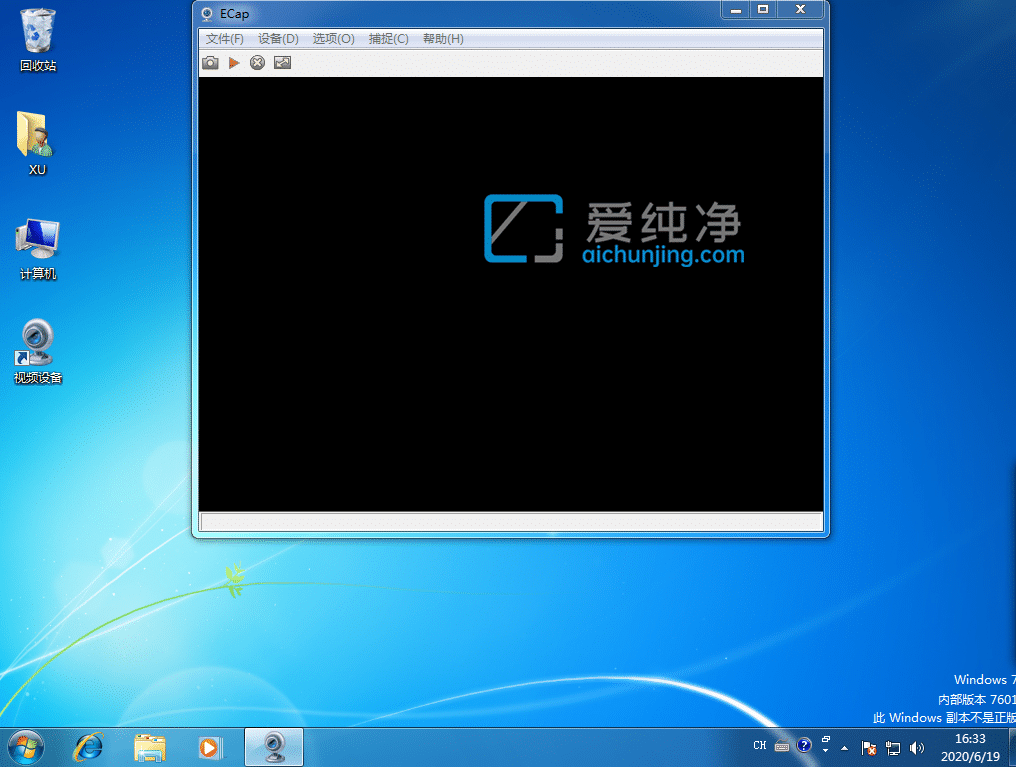Click the network tray icon

point(893,748)
